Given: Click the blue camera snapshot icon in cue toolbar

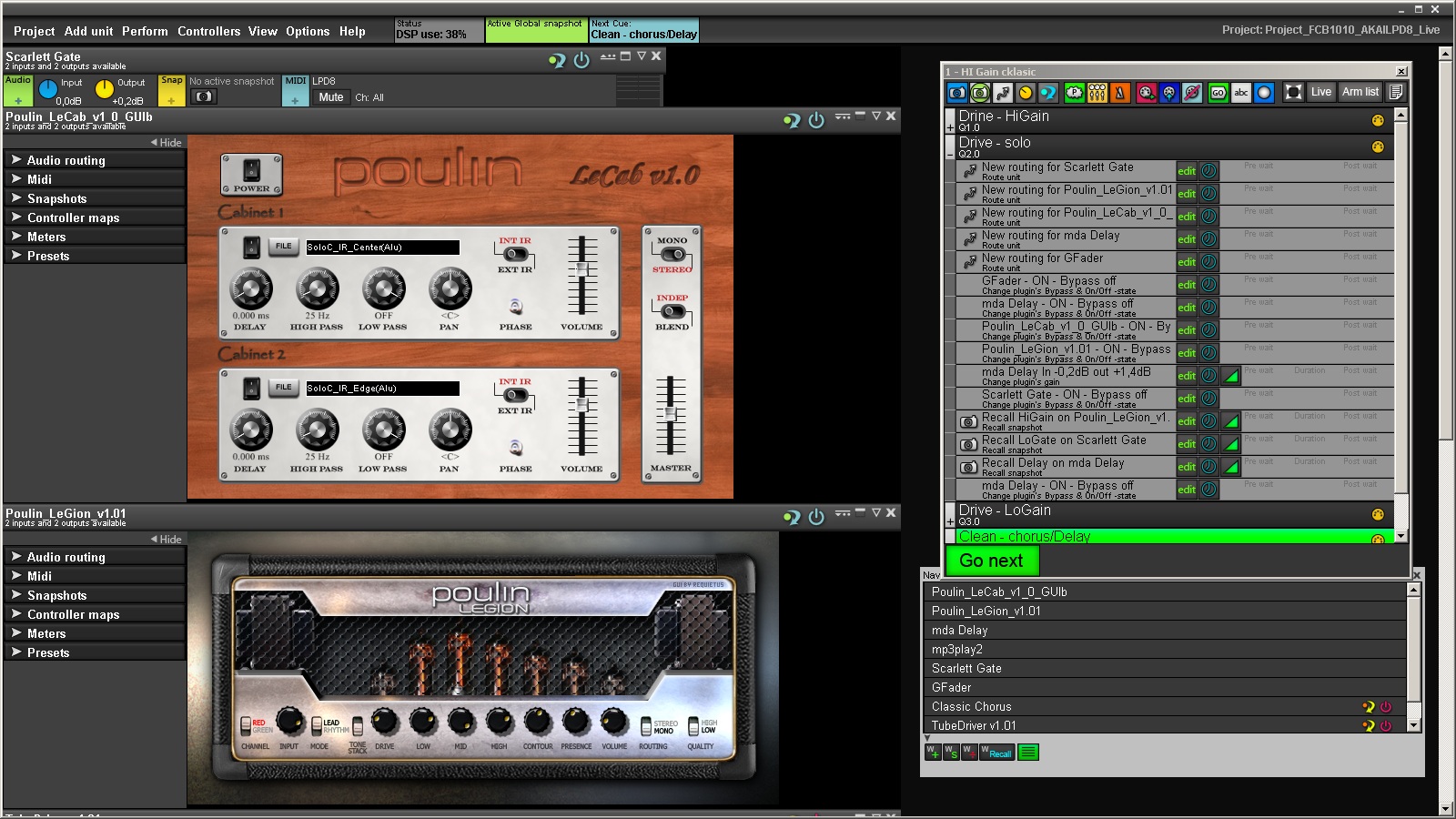Looking at the screenshot, I should tap(956, 93).
